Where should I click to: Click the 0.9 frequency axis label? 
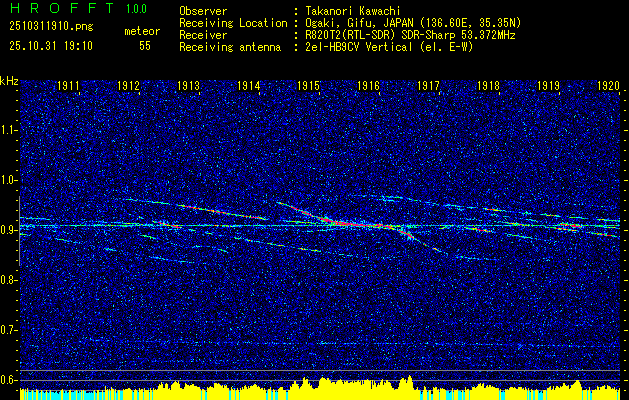(x=7, y=230)
